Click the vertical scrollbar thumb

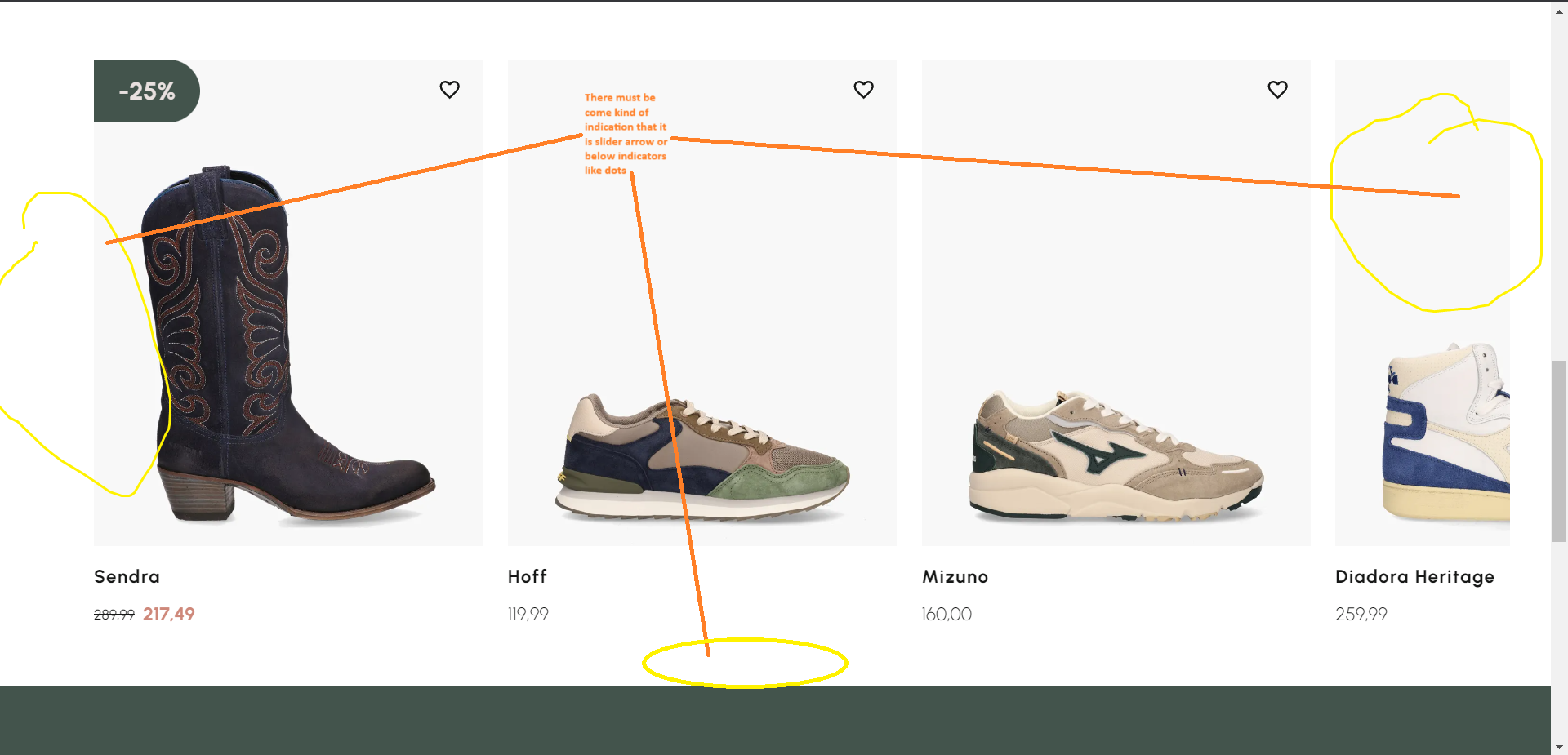click(1559, 451)
